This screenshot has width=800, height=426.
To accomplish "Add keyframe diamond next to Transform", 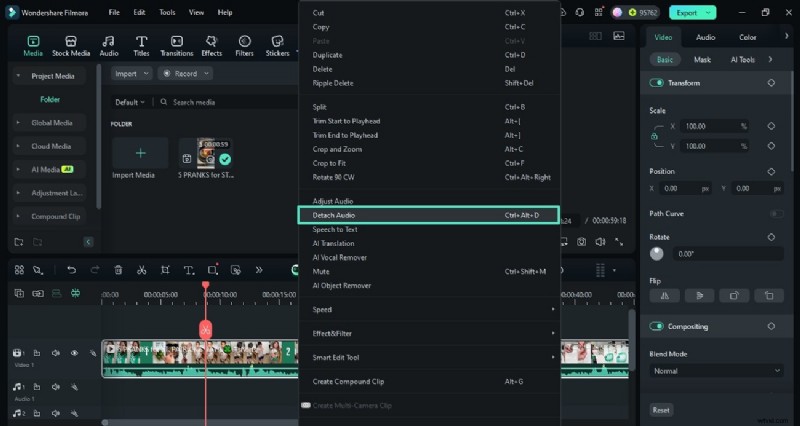I will click(x=771, y=83).
